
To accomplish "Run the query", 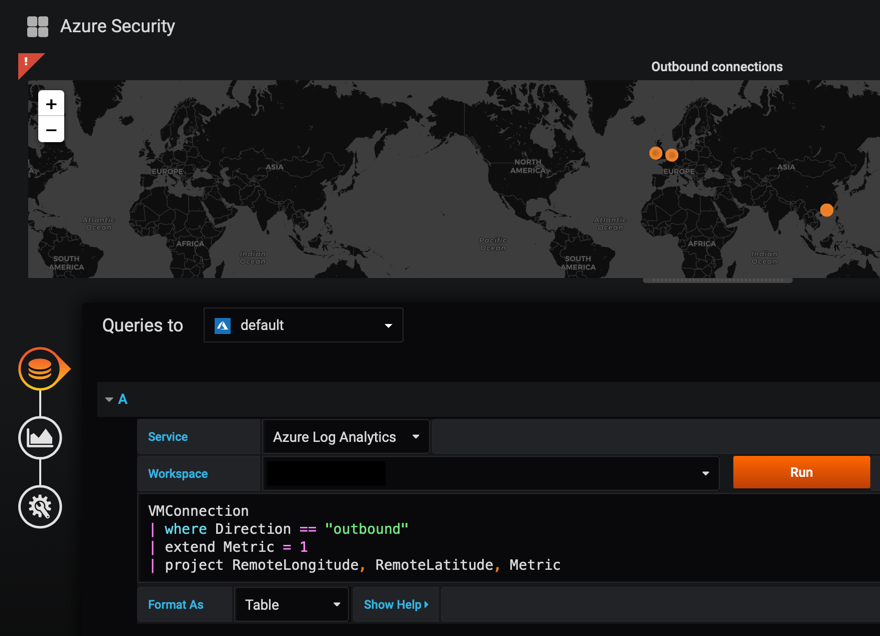I will pyautogui.click(x=801, y=472).
